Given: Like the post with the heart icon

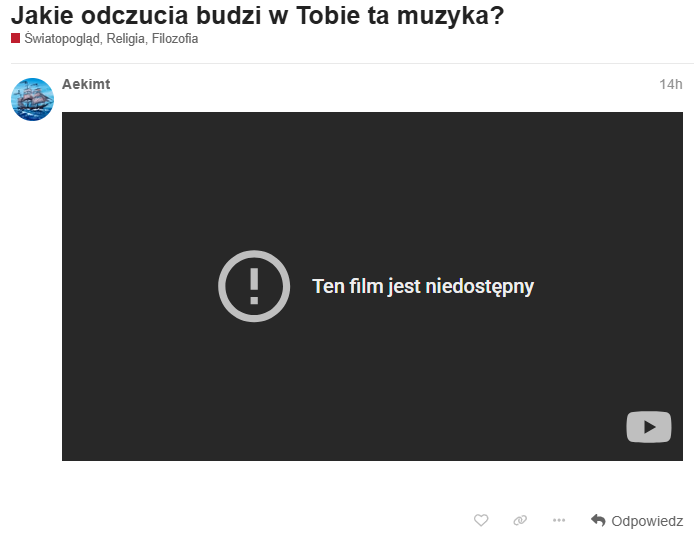Looking at the screenshot, I should [481, 520].
